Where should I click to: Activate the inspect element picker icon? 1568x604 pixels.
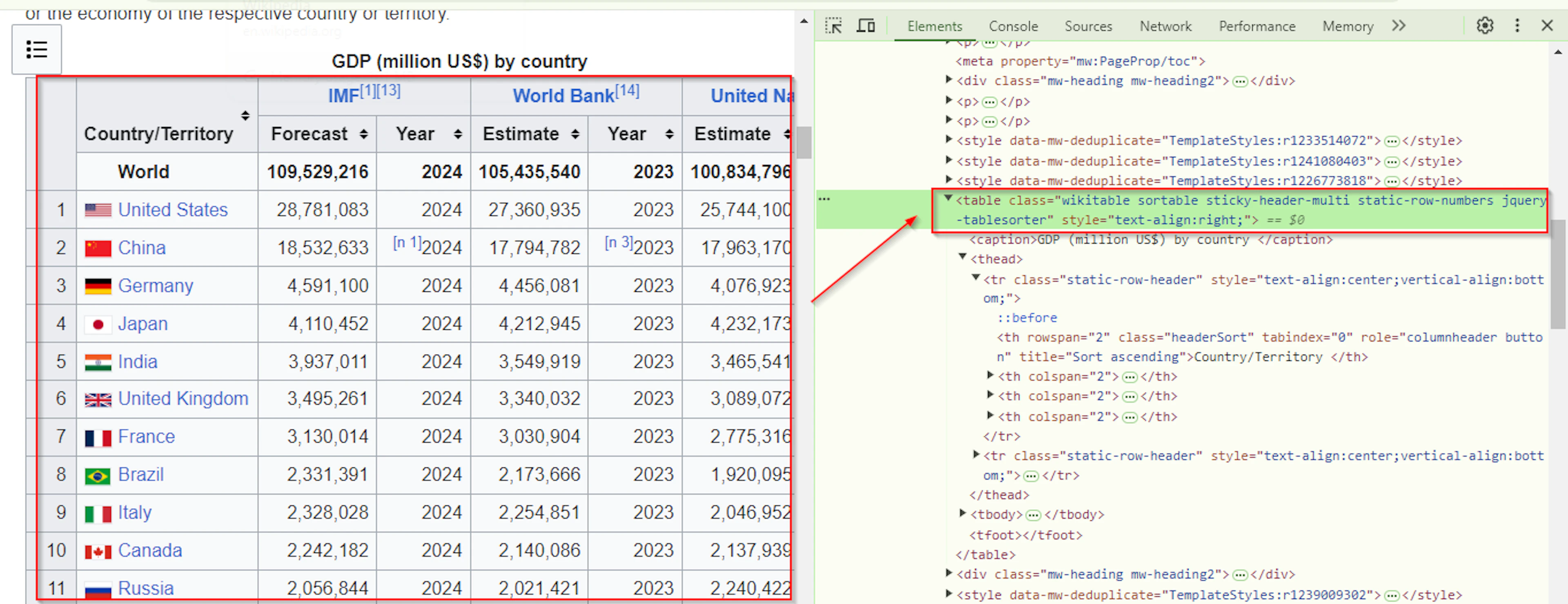[x=833, y=26]
